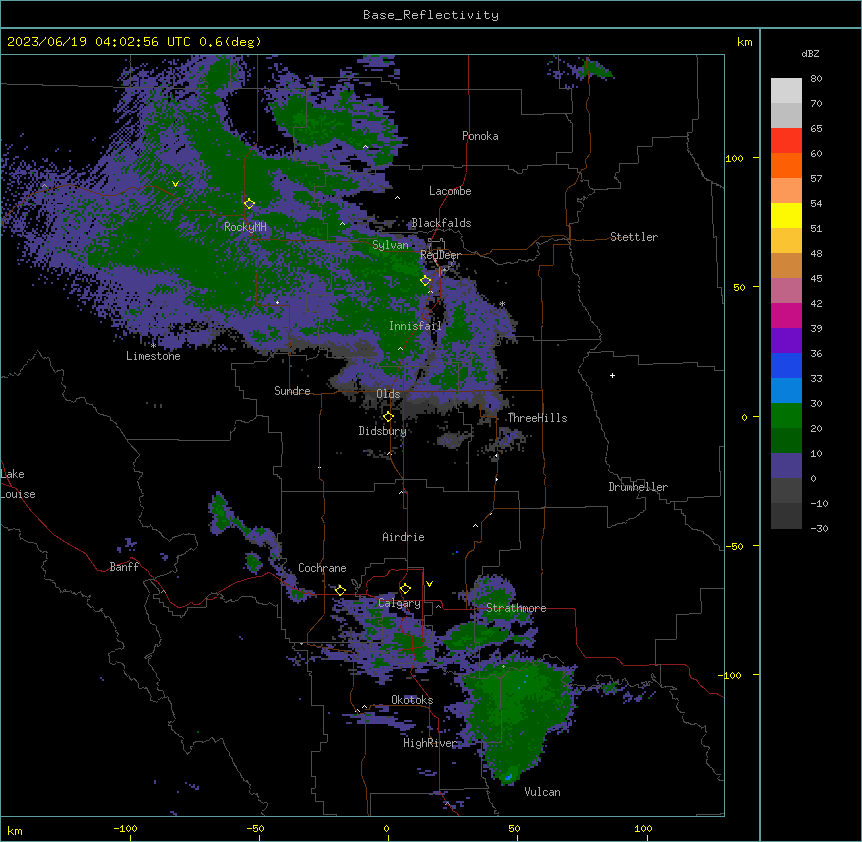Click the dBZ legend heading
Image resolution: width=862 pixels, height=842 pixels.
(810, 54)
